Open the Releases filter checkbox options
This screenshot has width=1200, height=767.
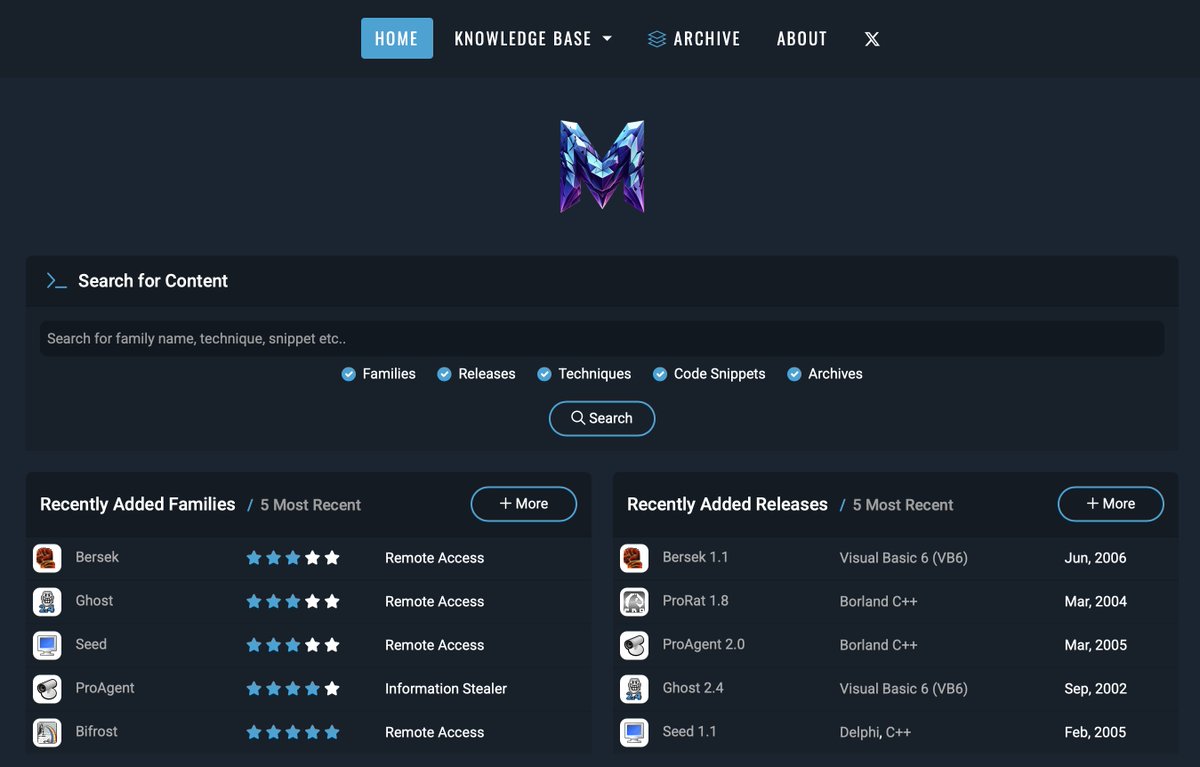point(444,373)
